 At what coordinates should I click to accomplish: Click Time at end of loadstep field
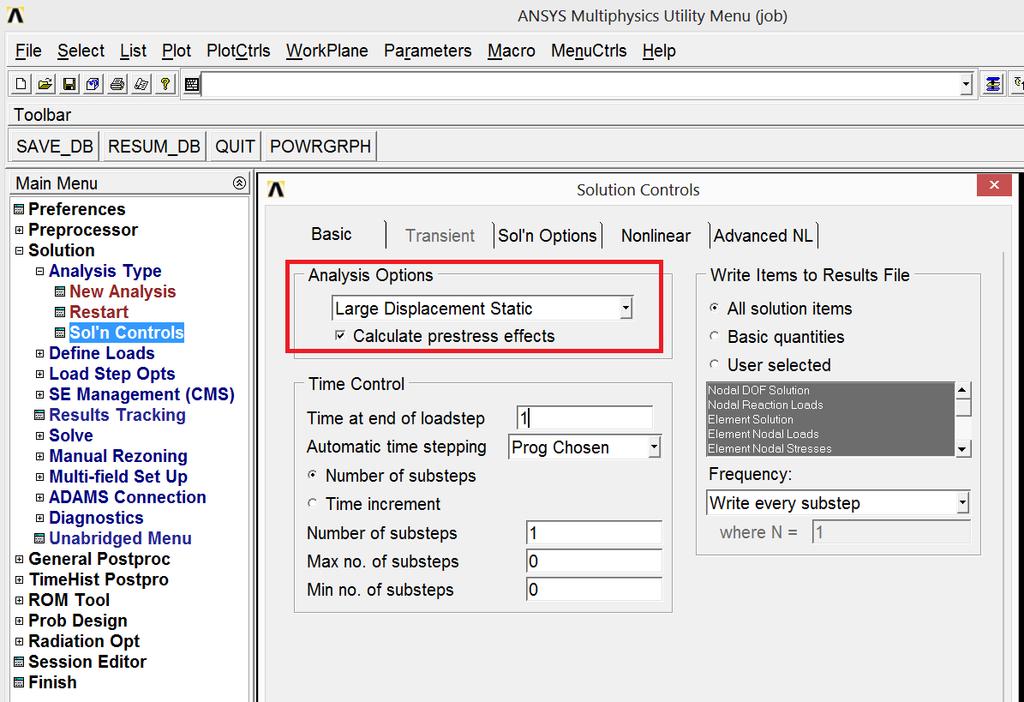[584, 418]
